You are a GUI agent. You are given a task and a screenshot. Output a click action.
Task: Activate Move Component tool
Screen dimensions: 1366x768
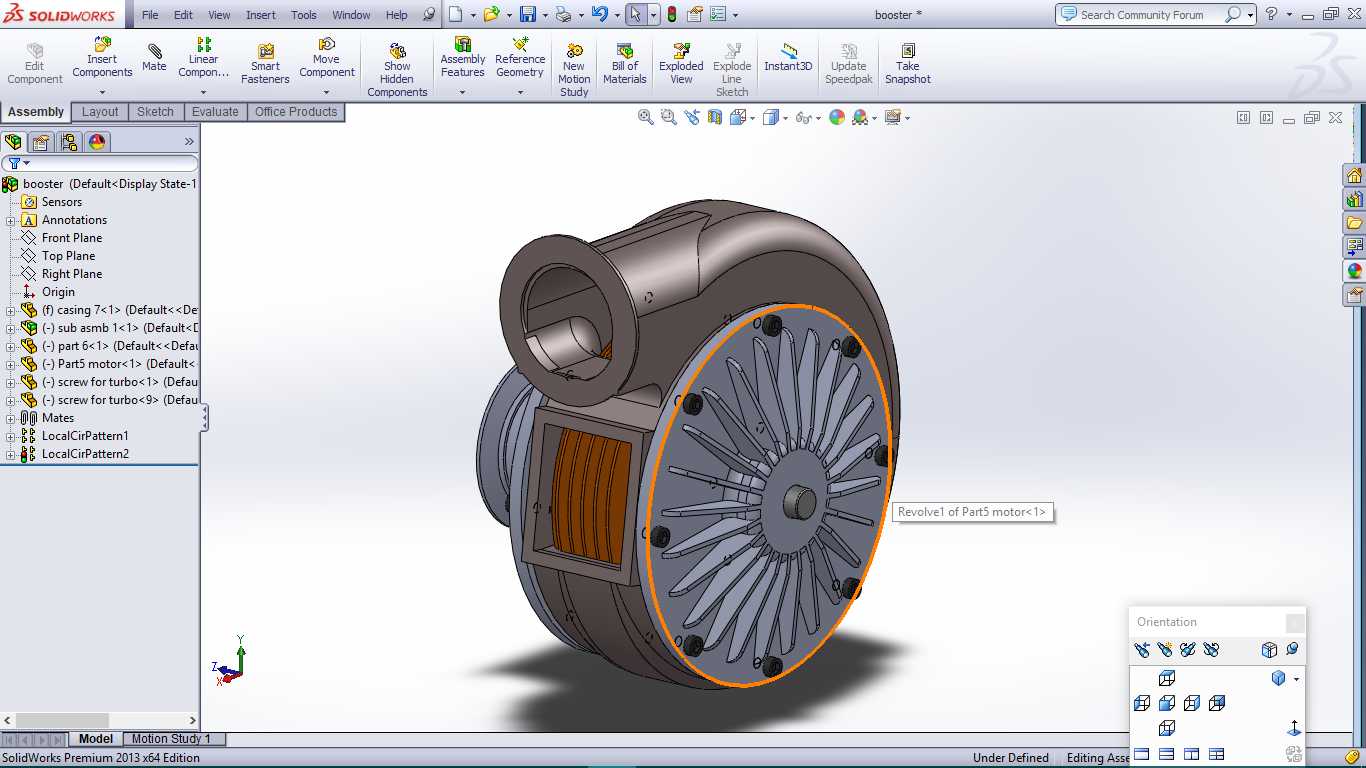click(x=326, y=58)
